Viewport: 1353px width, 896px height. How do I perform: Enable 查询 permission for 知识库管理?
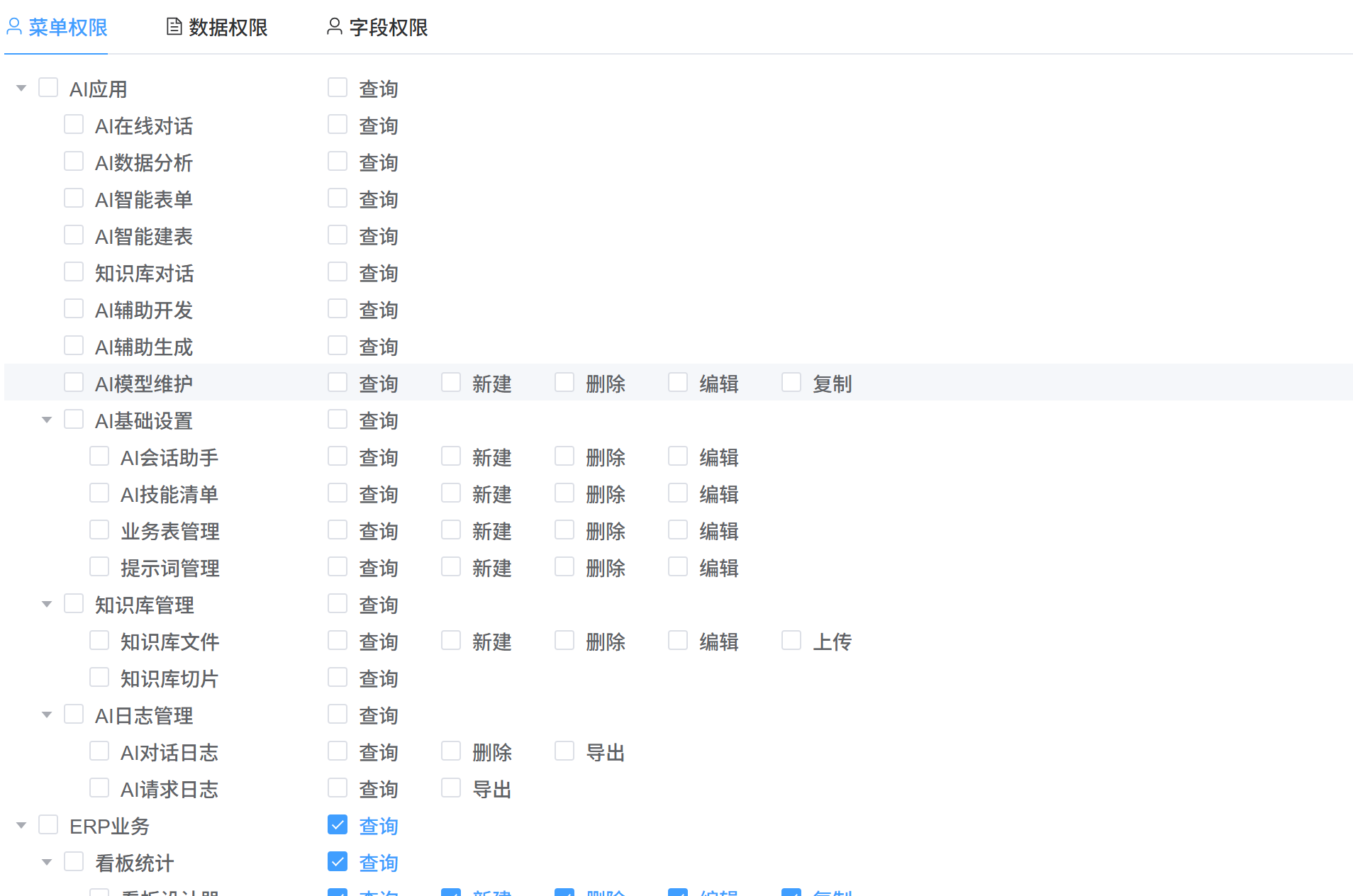click(338, 604)
